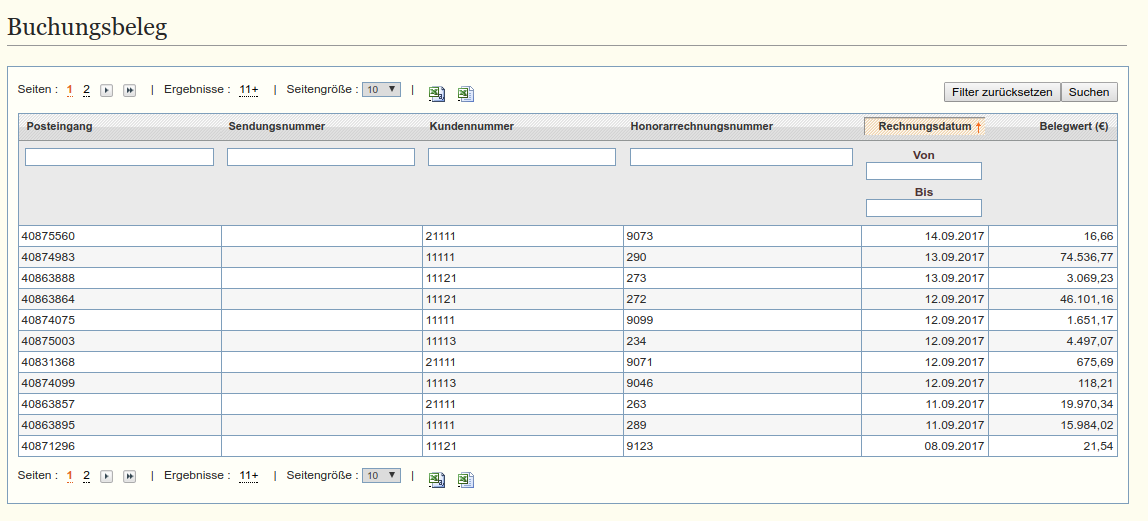Click date 14.09.2017 cell
Screen dimensions: 1148x521
[x=925, y=236]
